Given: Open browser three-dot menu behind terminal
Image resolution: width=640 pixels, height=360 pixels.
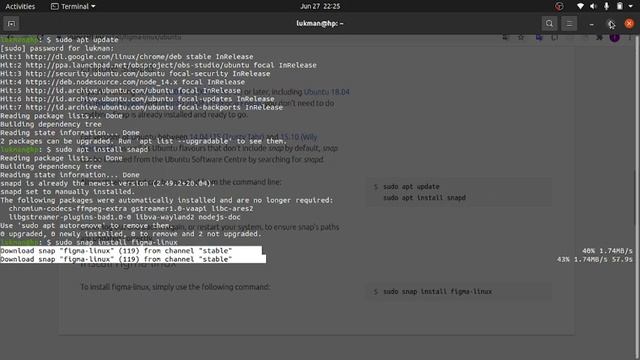Looking at the screenshot, I should (x=630, y=37).
